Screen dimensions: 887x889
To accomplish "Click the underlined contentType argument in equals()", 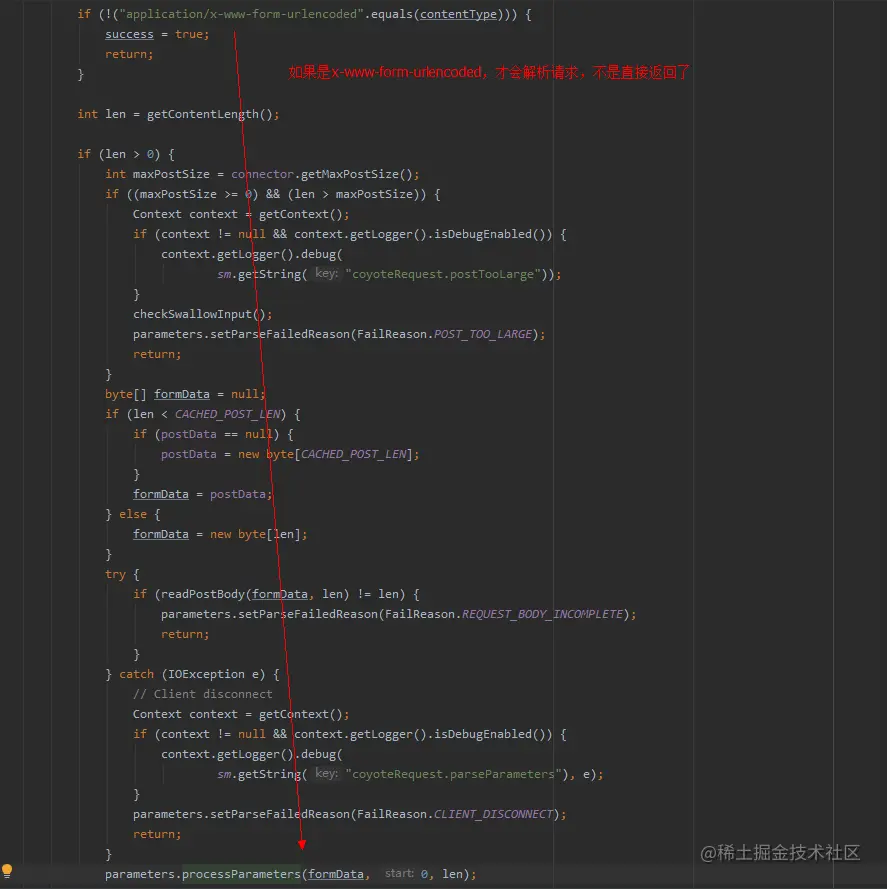I will point(458,14).
